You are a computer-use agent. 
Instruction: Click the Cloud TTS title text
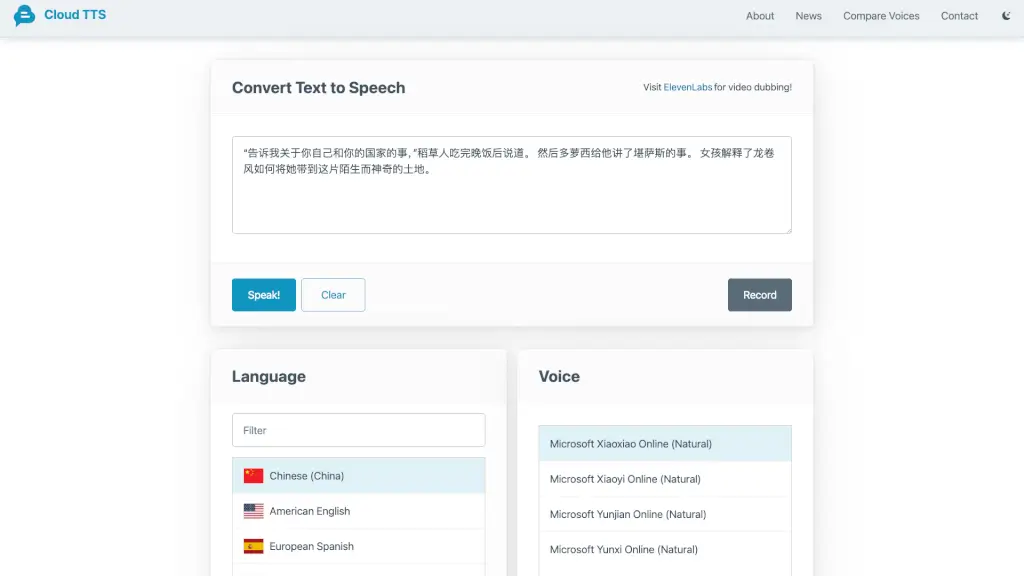coord(75,15)
